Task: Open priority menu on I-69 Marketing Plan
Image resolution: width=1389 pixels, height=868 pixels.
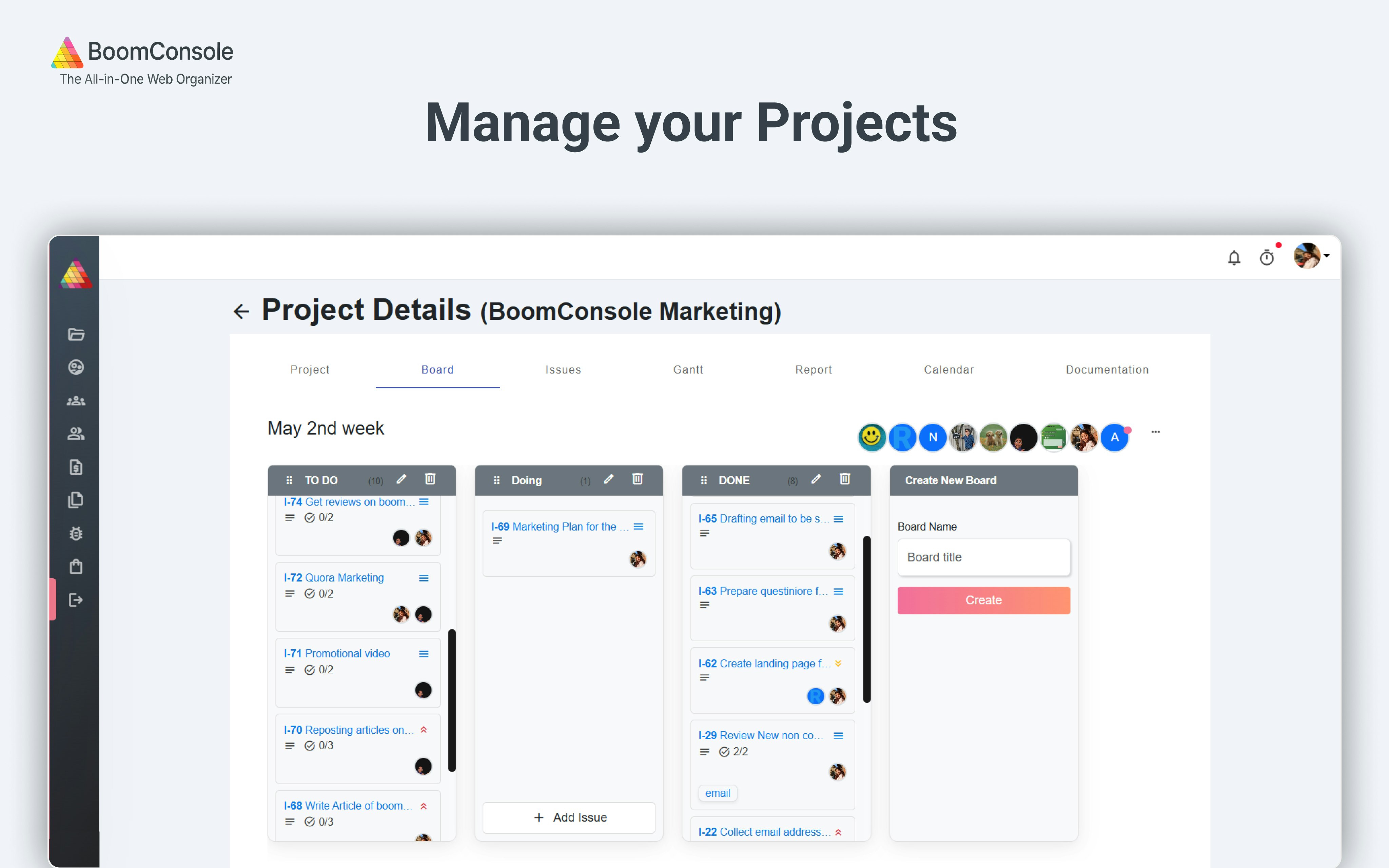Action: (638, 527)
